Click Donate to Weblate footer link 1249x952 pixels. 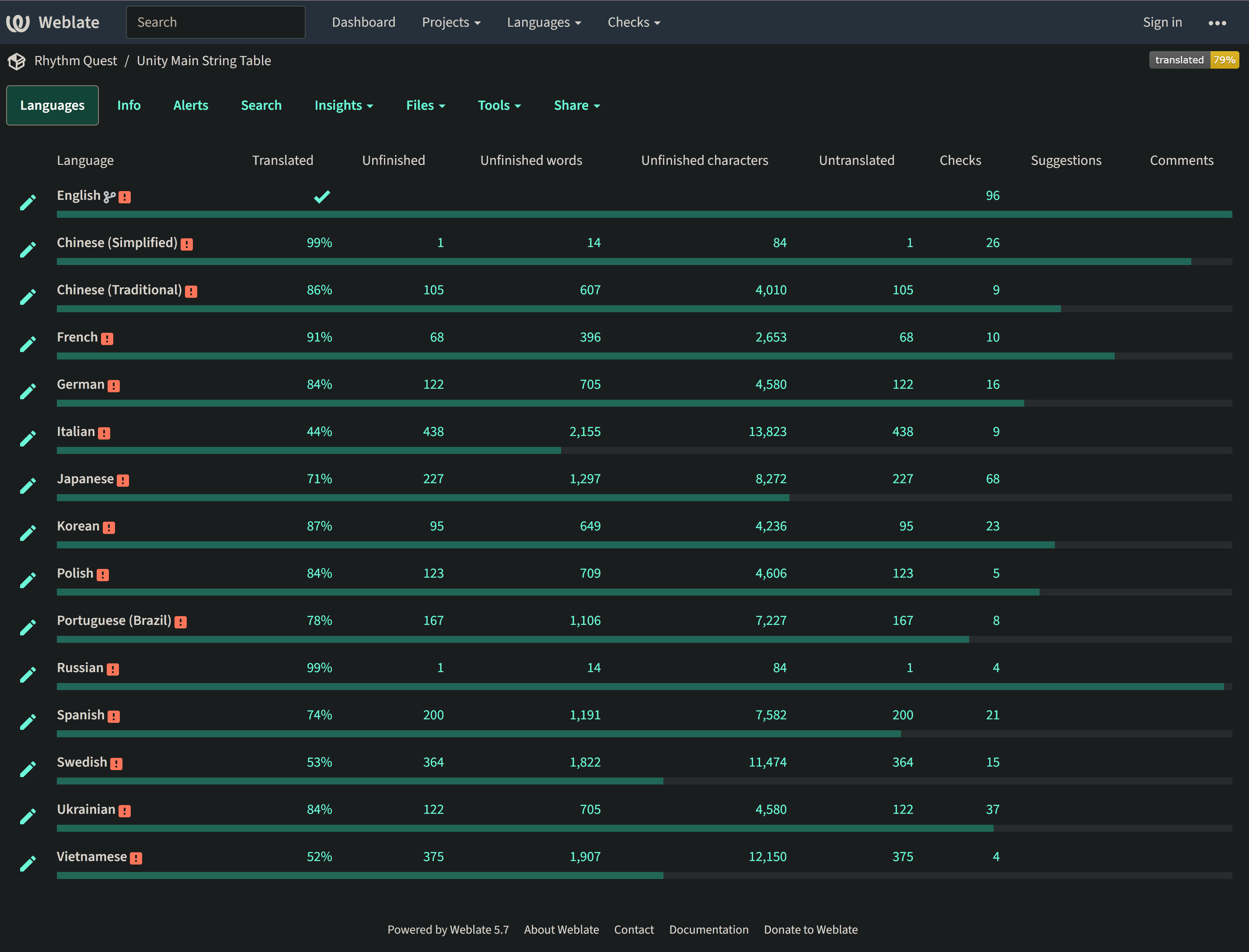click(x=810, y=930)
